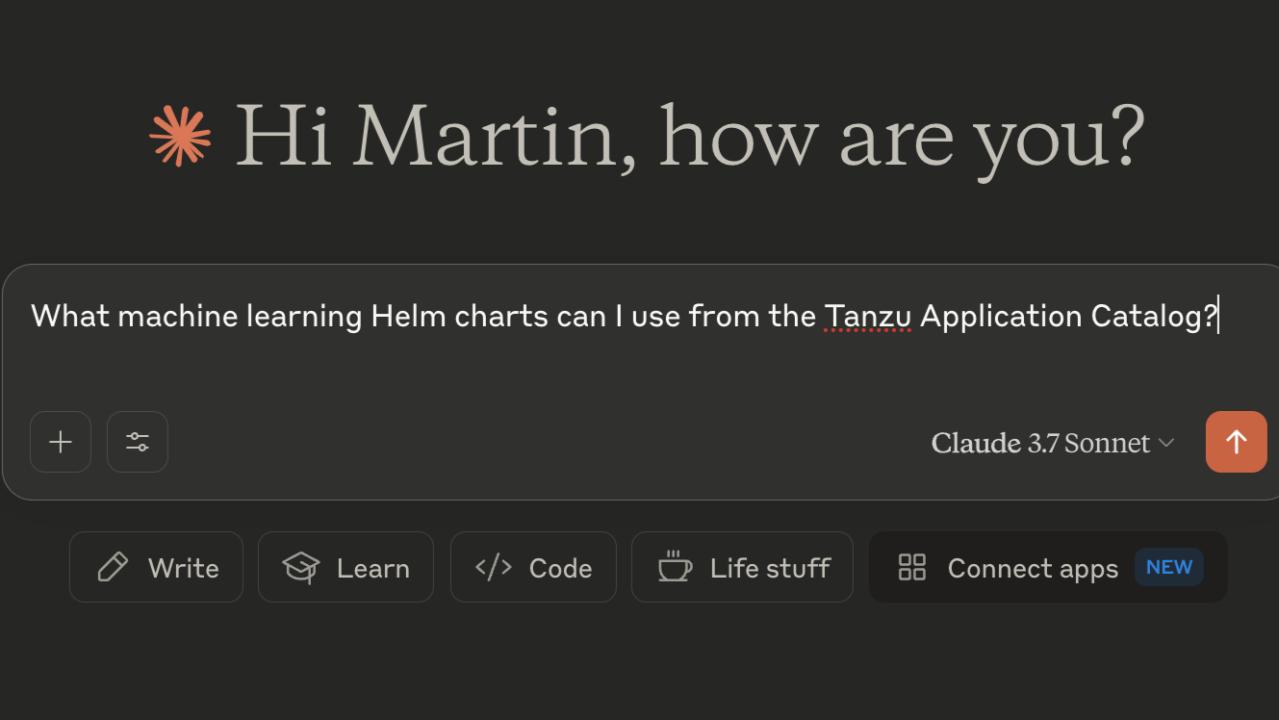Expand the model selector chevron
This screenshot has width=1279, height=720.
tap(1167, 443)
